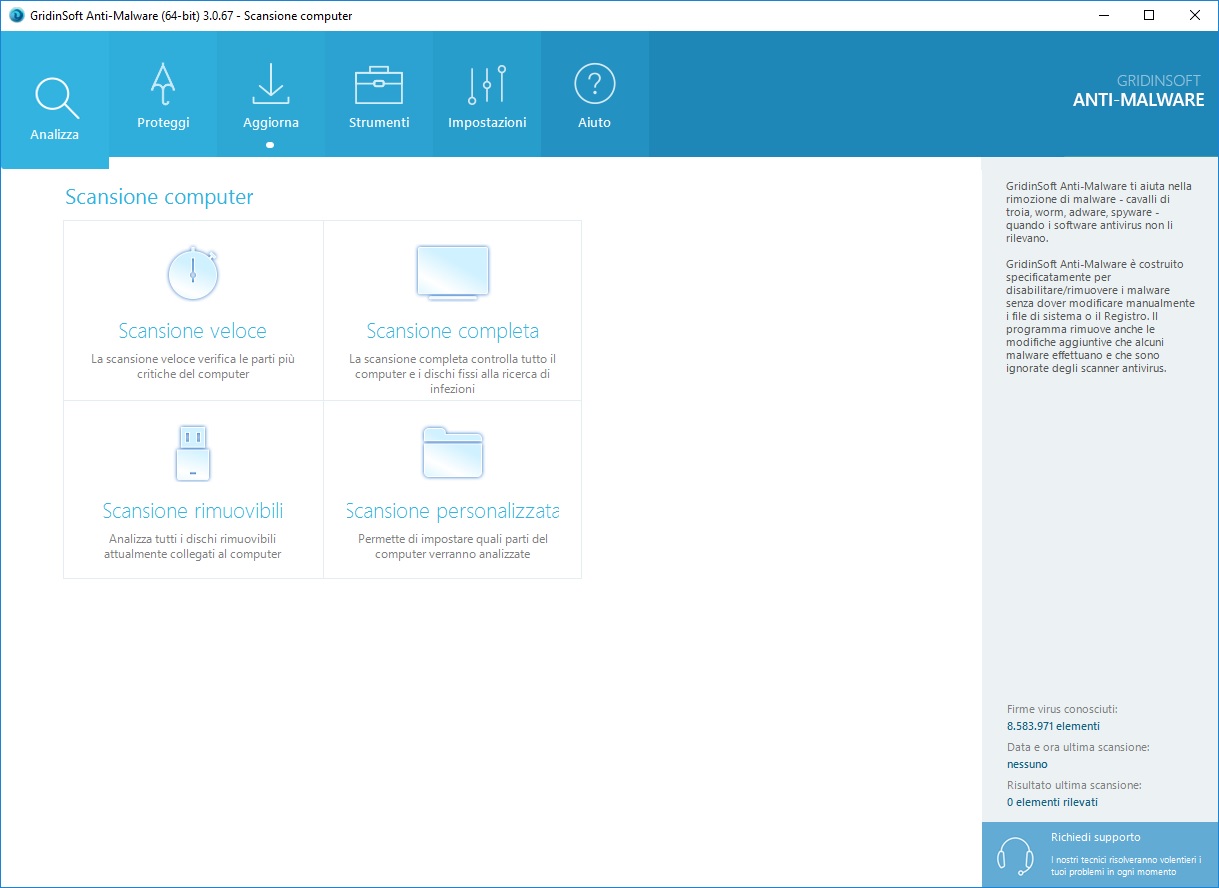Click the GRIDINSOFT ANTI-MALWARE logo text
The image size is (1219, 888).
[x=1138, y=91]
